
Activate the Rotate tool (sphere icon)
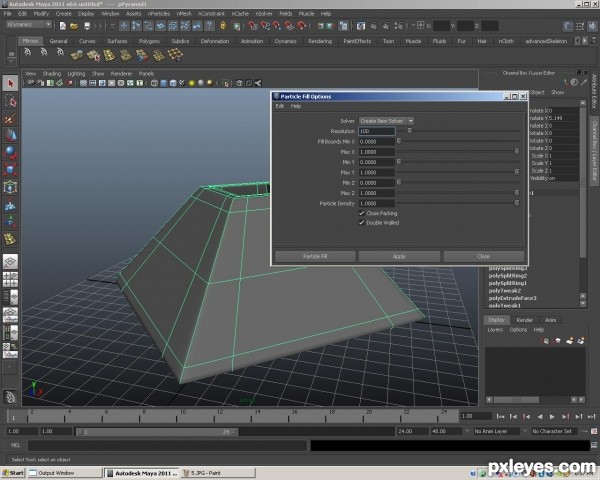(10, 152)
